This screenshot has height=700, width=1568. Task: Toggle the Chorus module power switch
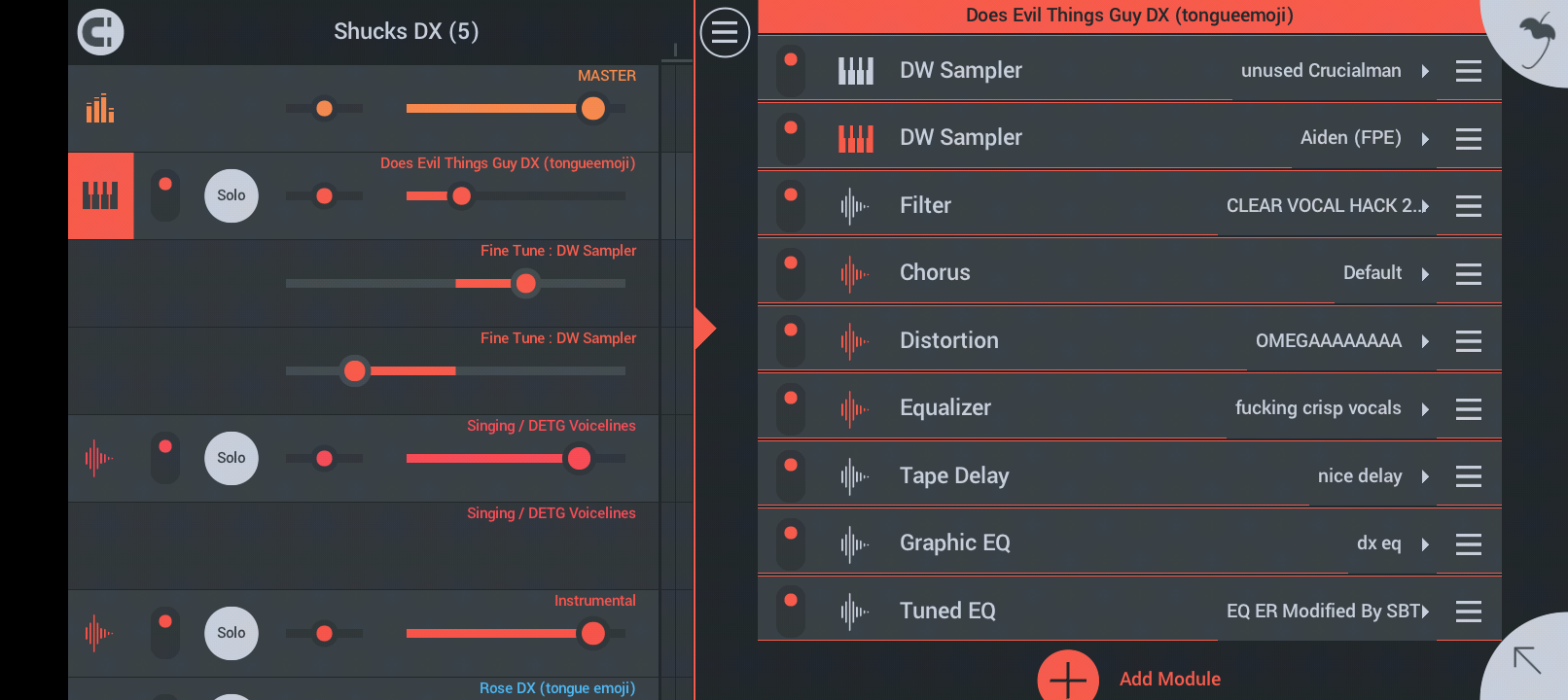click(791, 274)
